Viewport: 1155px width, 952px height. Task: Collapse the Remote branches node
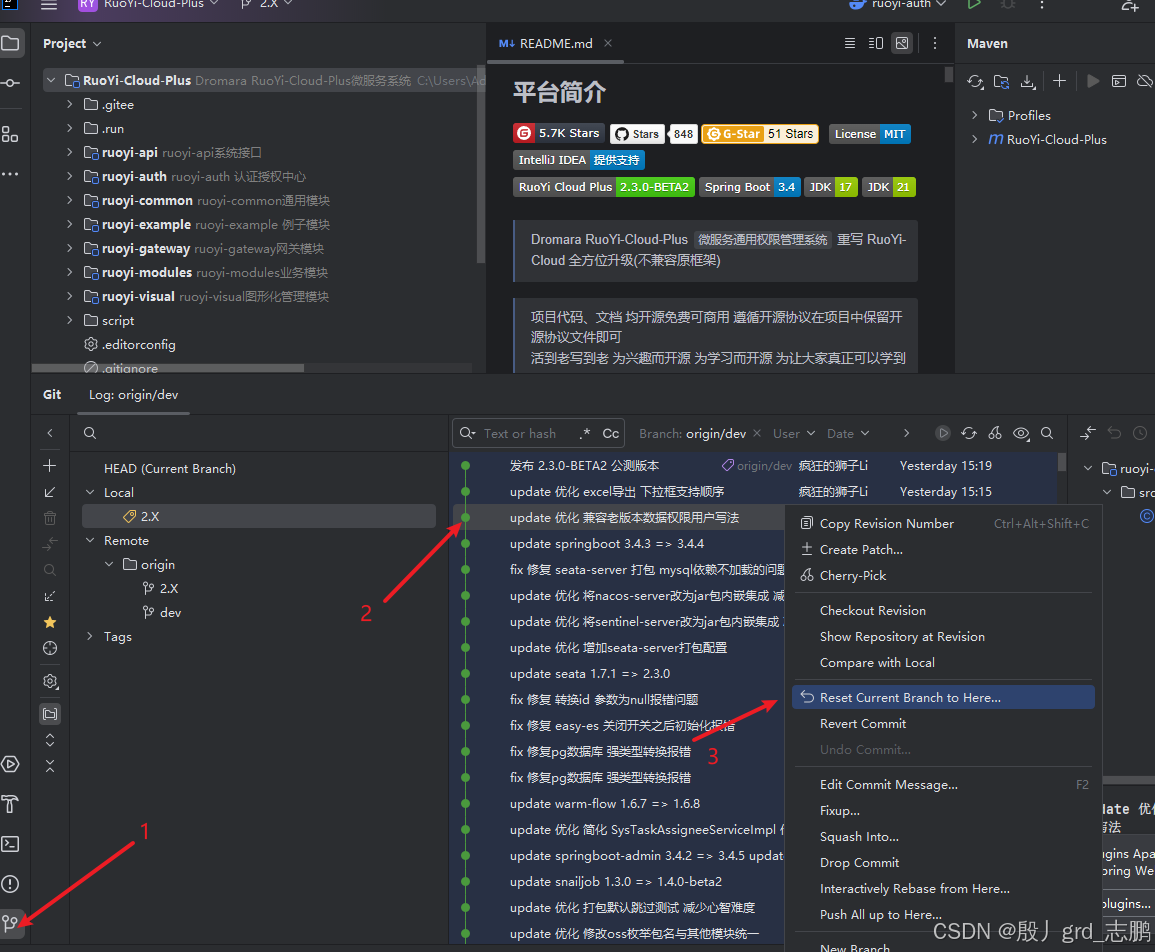point(90,540)
